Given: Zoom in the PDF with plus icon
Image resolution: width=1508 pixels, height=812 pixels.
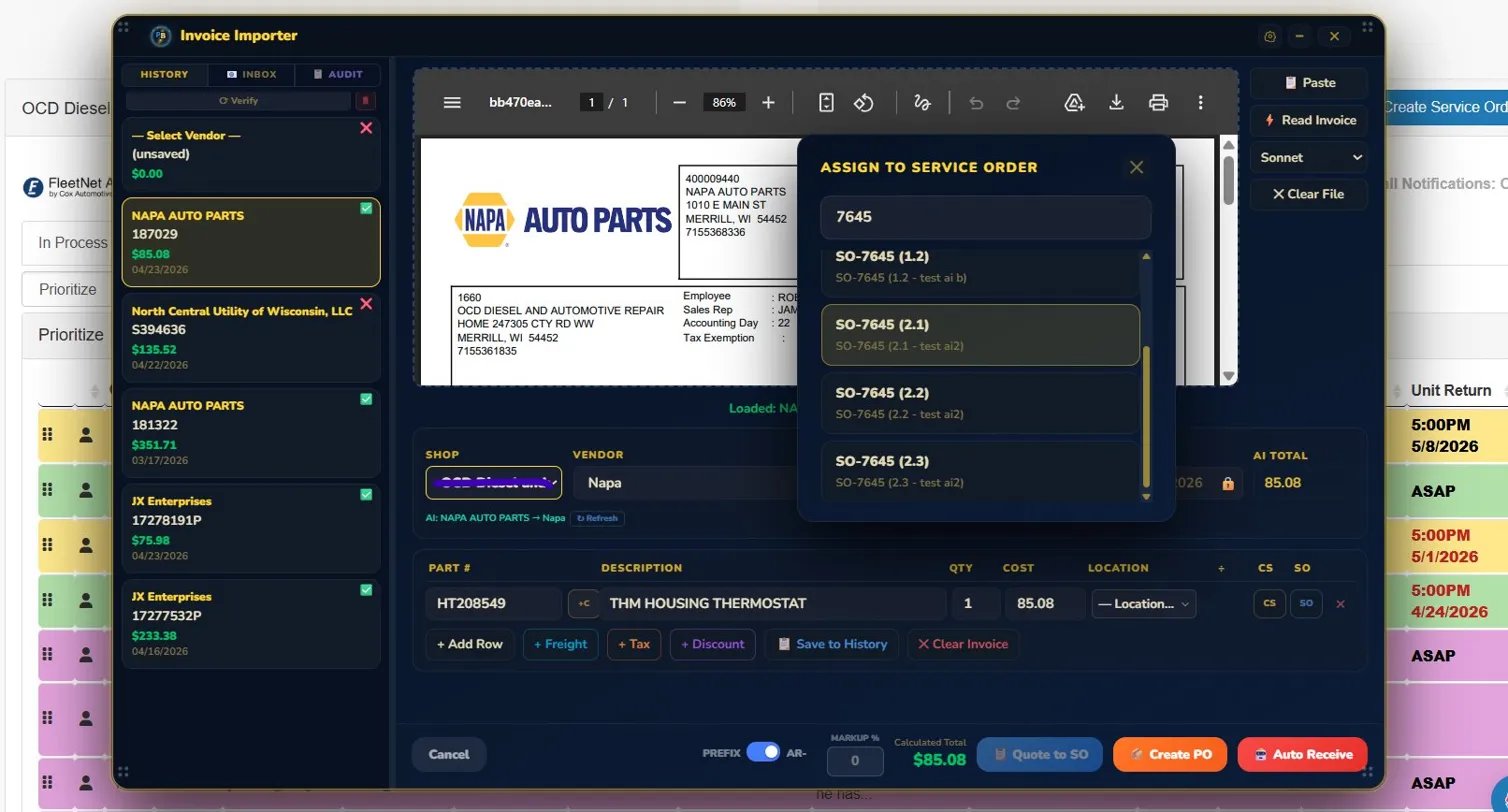Looking at the screenshot, I should click(768, 103).
